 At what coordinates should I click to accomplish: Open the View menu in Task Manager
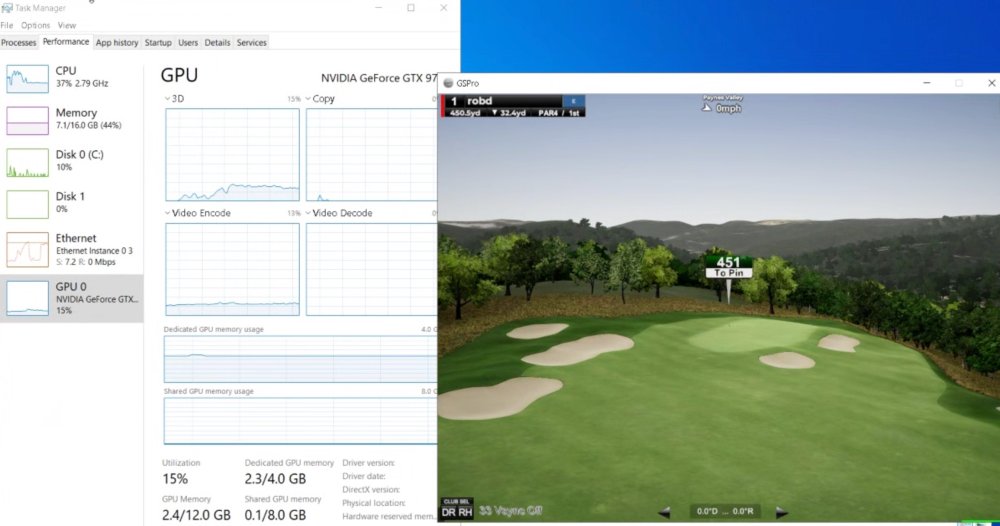(67, 26)
